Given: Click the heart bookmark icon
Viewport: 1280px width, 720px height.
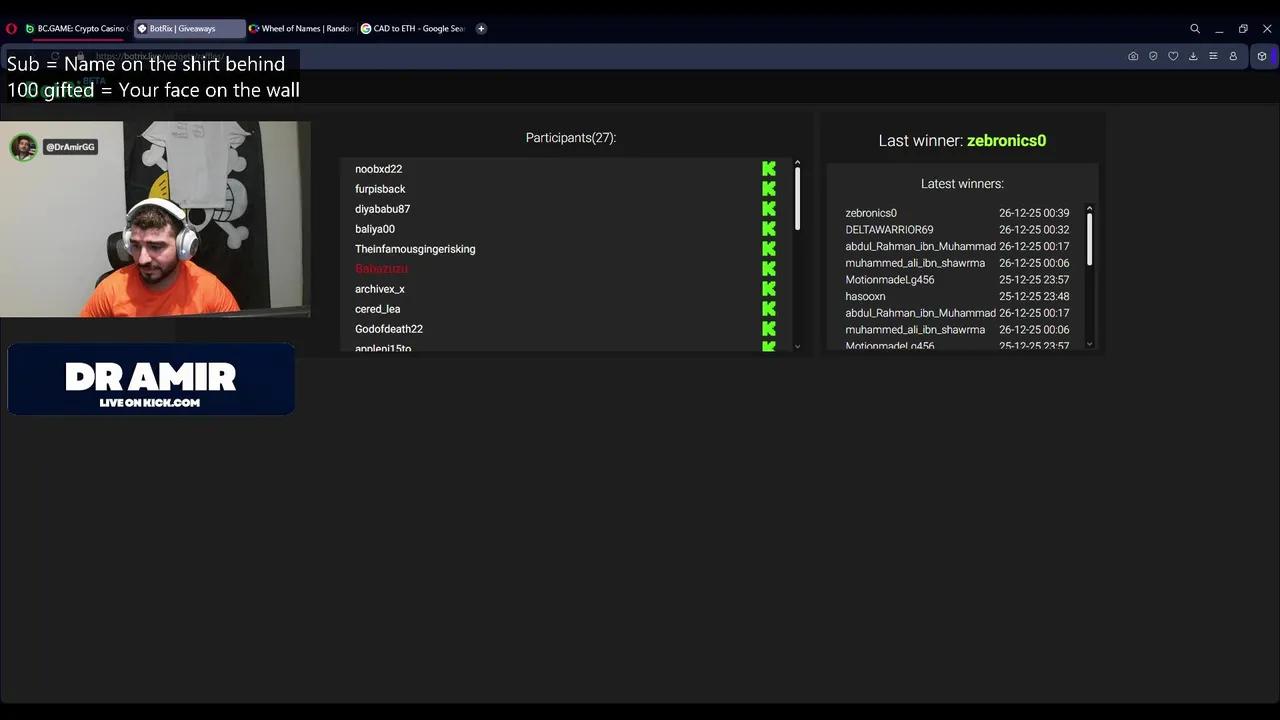Looking at the screenshot, I should coord(1173,56).
